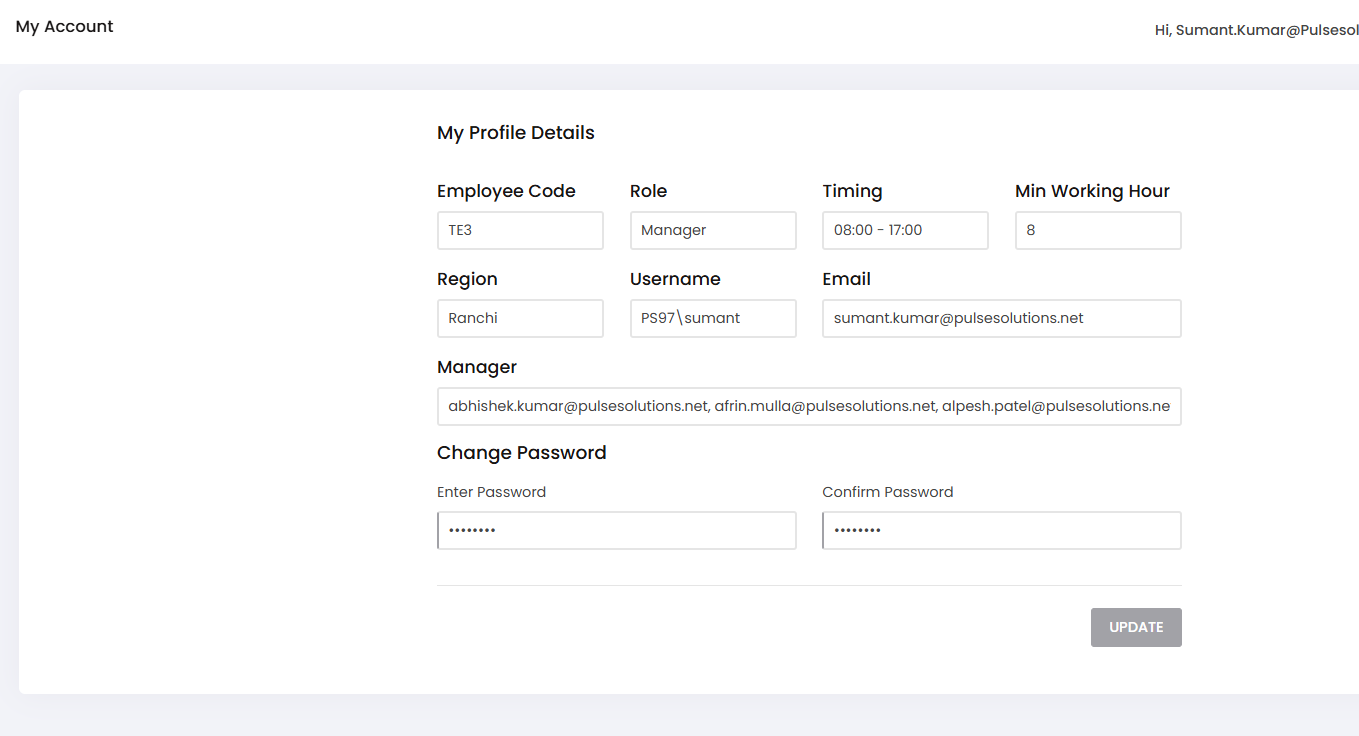Focus the Manager emails field

(x=808, y=406)
